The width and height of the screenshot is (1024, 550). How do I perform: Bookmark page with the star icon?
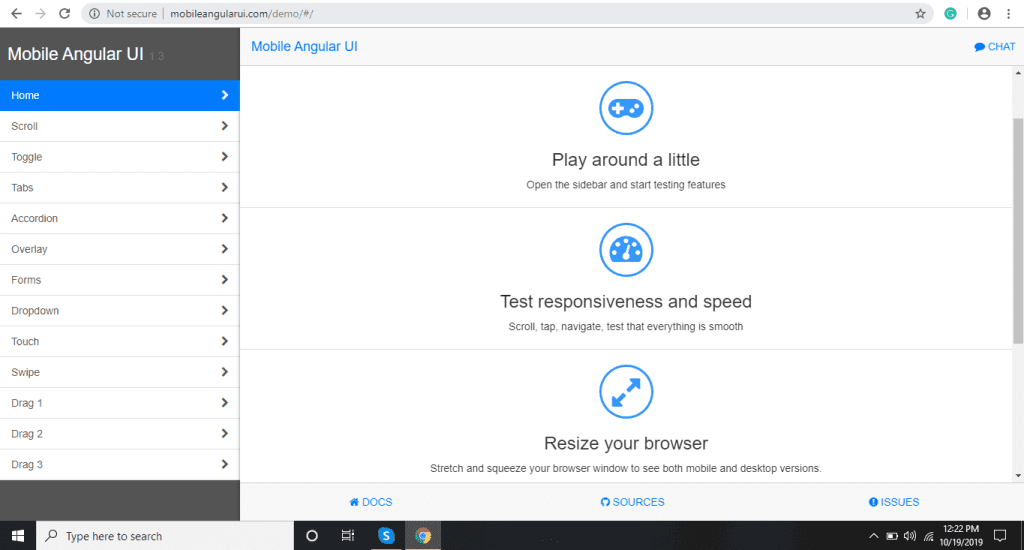[920, 14]
